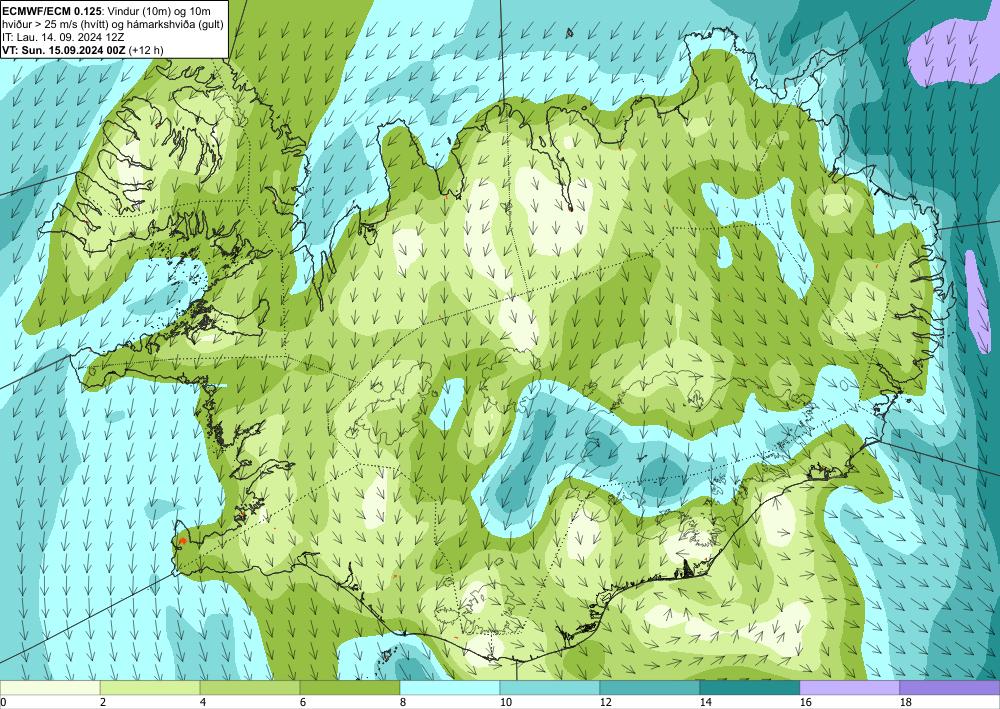Click the 6-8 m/s dark green legend swatch
The width and height of the screenshot is (1000, 709).
[x=350, y=688]
